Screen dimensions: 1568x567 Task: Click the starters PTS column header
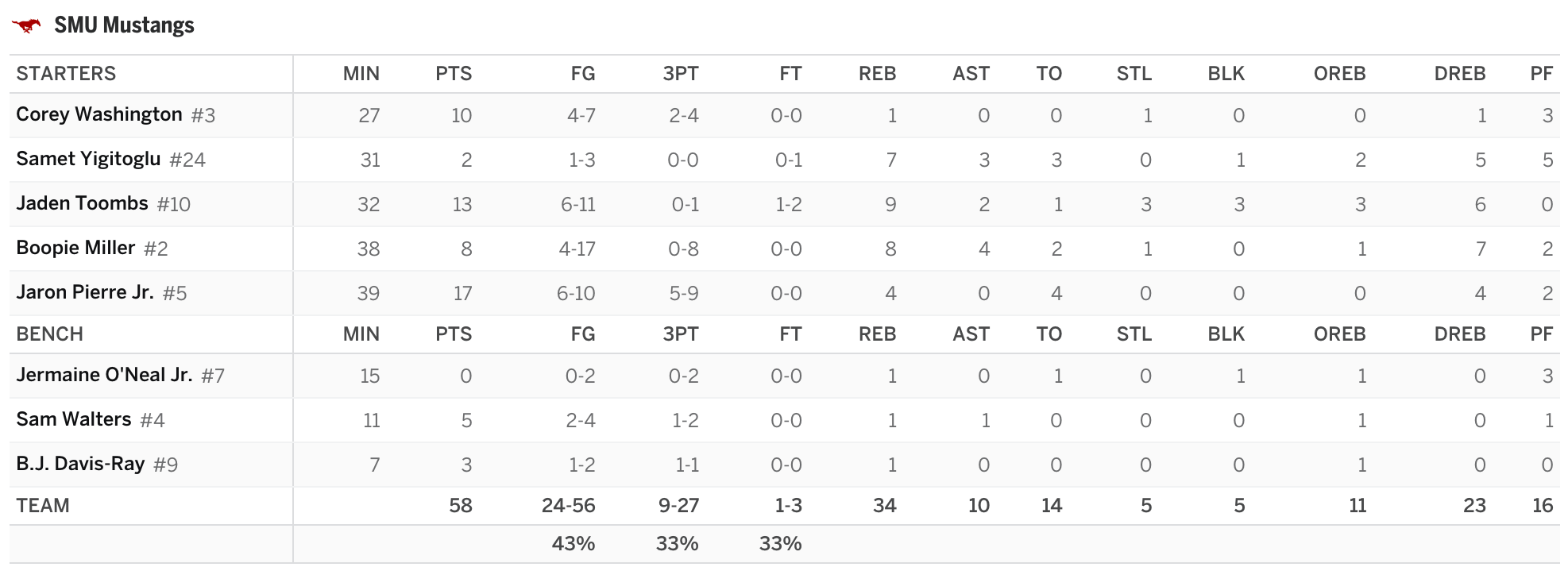click(454, 74)
